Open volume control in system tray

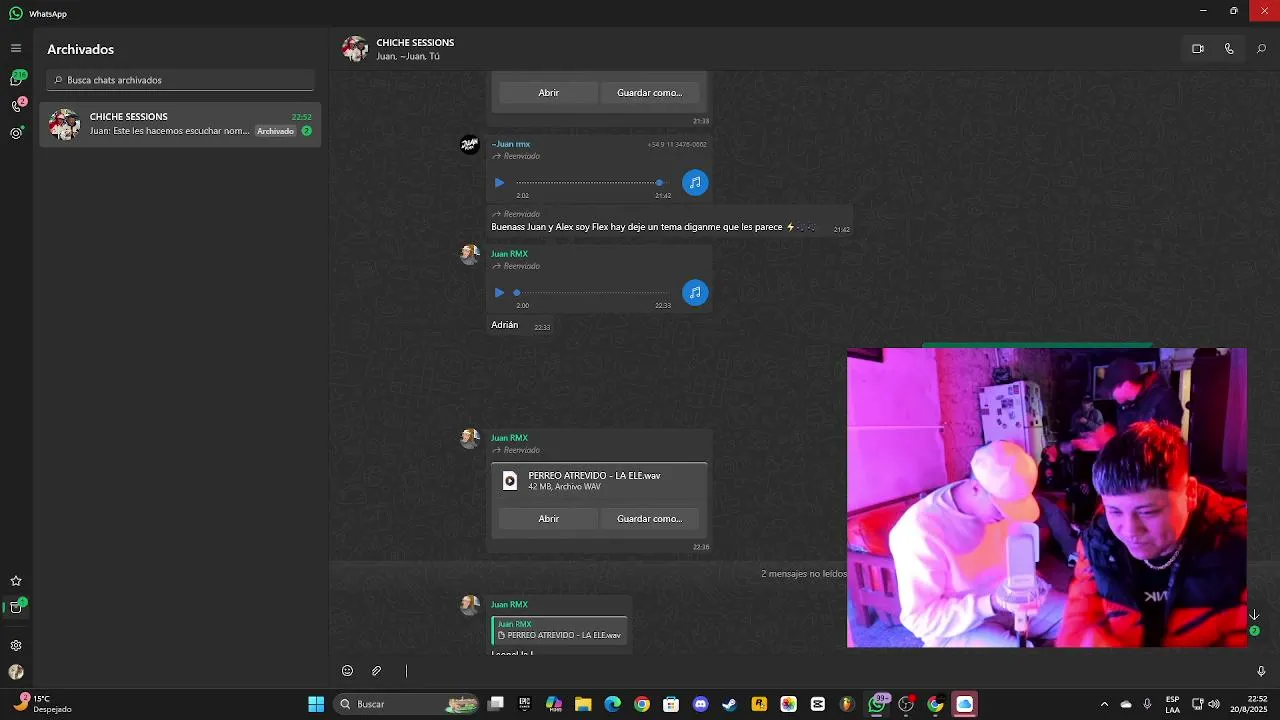click(1214, 704)
